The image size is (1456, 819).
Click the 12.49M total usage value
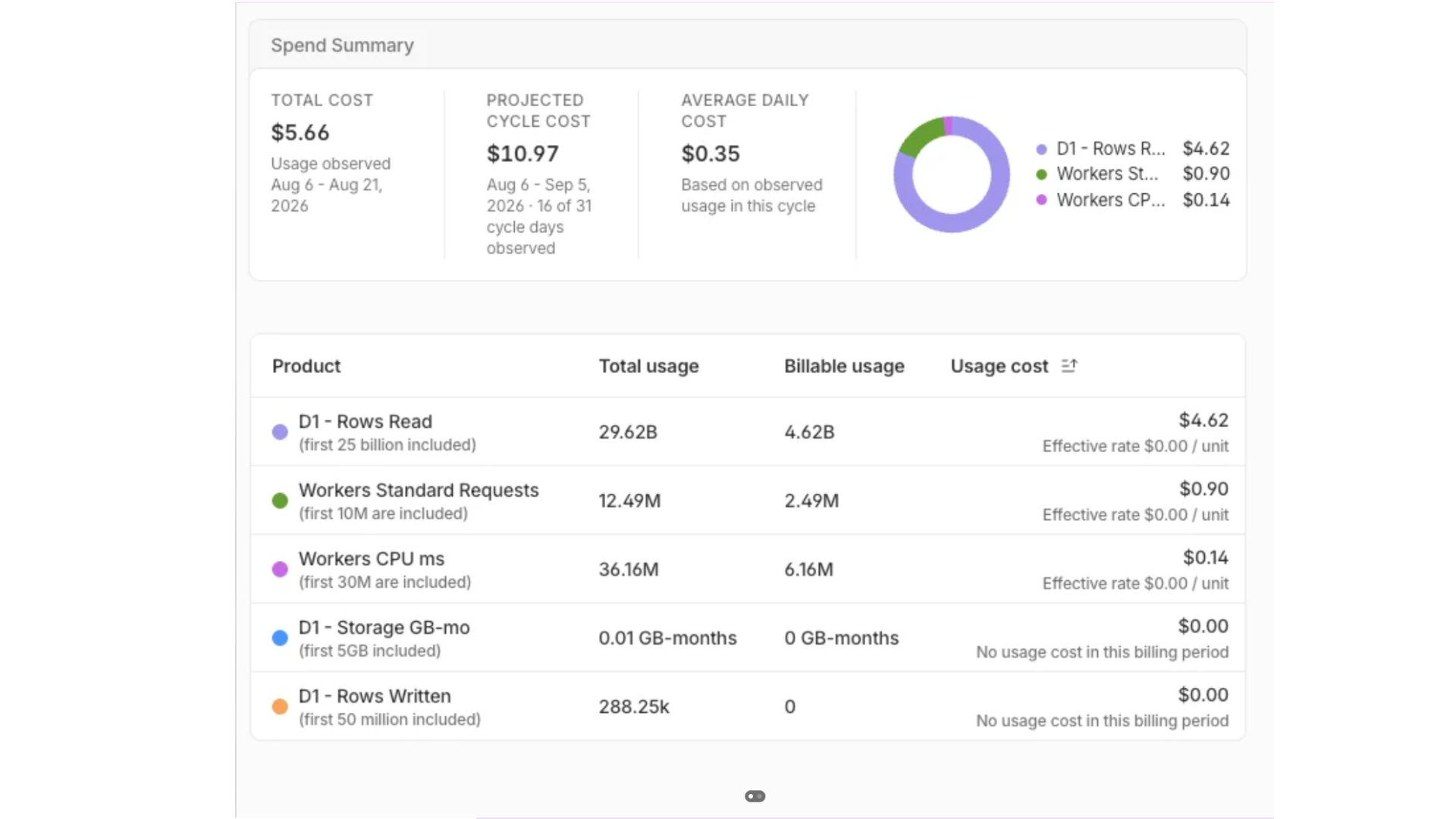point(629,501)
